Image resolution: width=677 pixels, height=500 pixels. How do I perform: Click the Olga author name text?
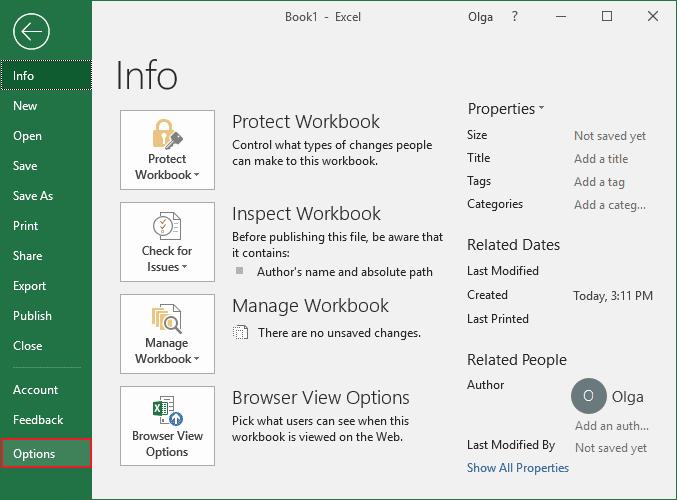click(x=627, y=397)
